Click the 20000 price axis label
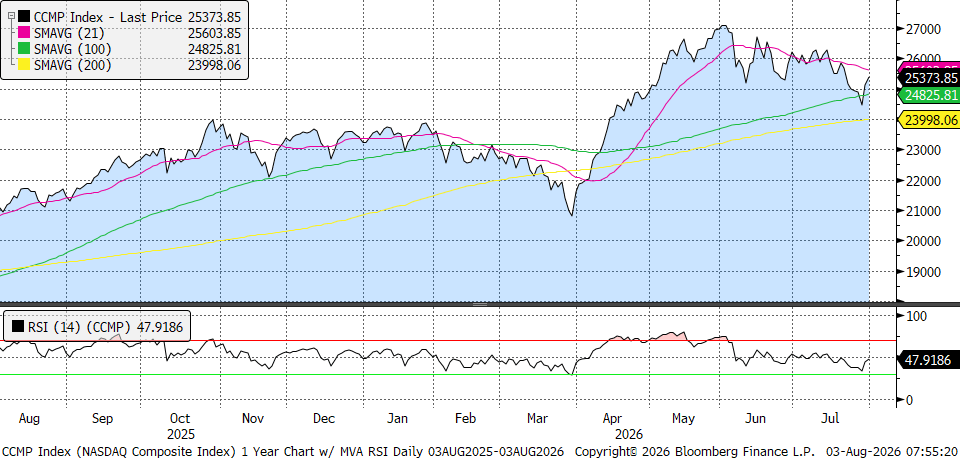 point(923,241)
